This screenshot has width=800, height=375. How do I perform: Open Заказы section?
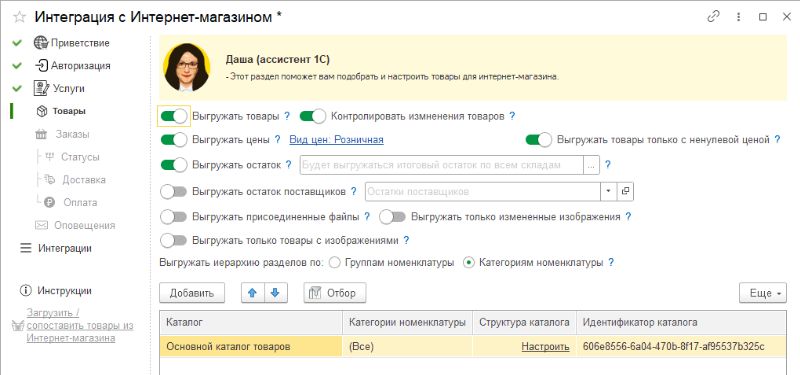[72, 134]
